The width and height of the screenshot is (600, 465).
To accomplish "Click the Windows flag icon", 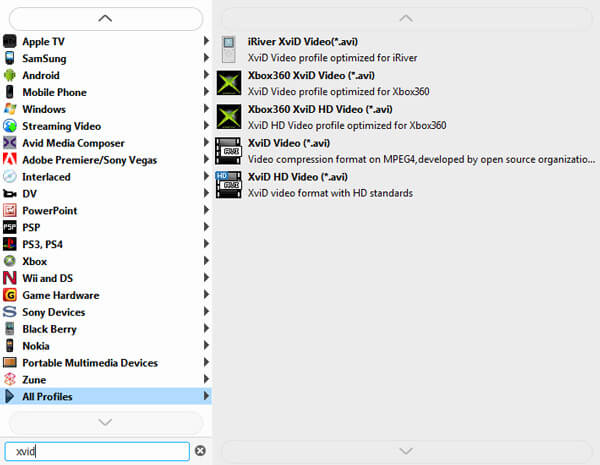I will (10, 109).
